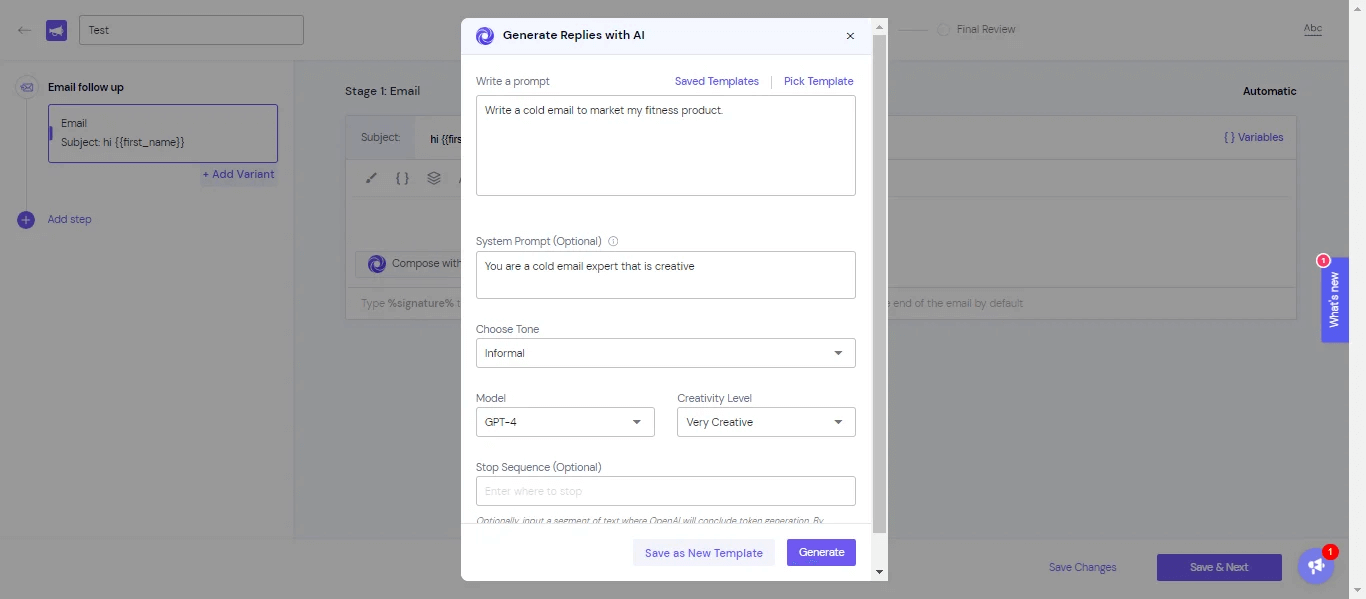This screenshot has height=599, width=1366.
Task: Click the back arrow in top bar
Action: click(x=24, y=30)
